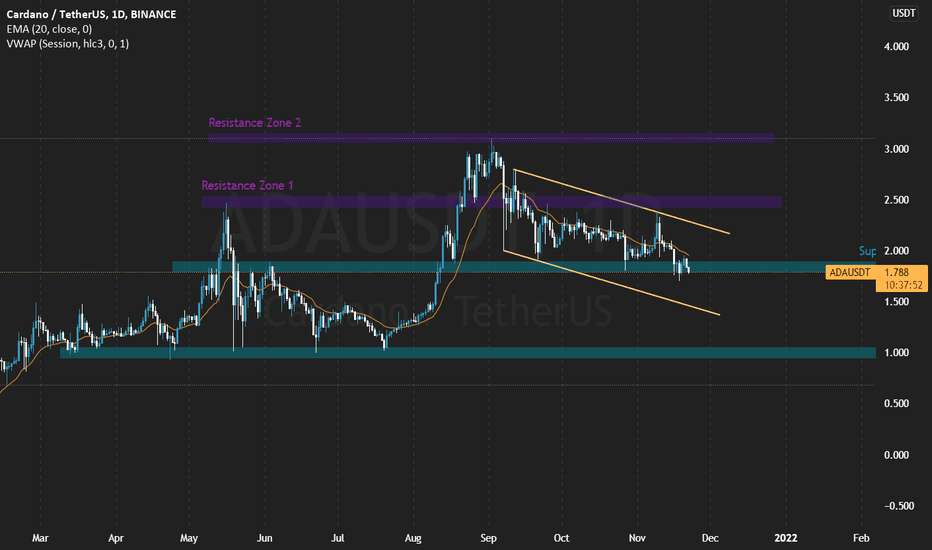Select the Resistance Zone 1 text label

click(x=247, y=186)
